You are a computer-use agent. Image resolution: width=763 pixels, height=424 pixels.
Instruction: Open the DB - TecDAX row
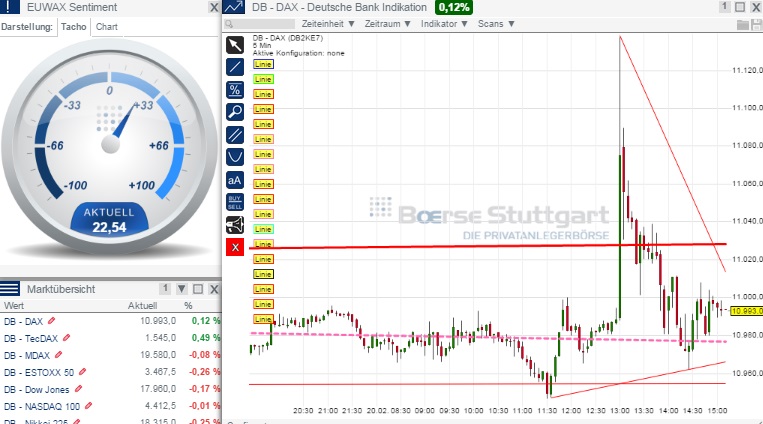(x=110, y=338)
